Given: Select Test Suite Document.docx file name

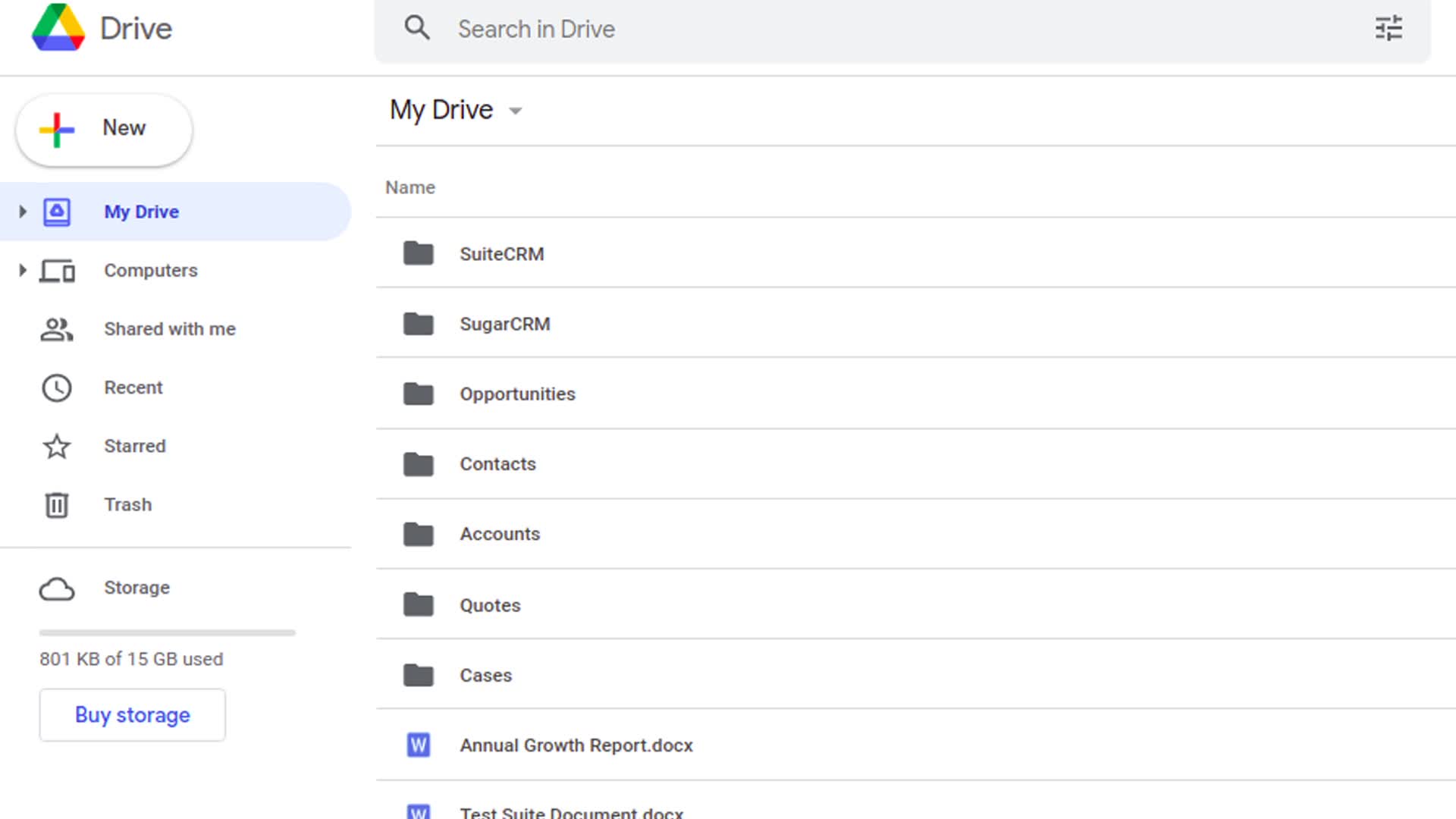Looking at the screenshot, I should coord(572,812).
